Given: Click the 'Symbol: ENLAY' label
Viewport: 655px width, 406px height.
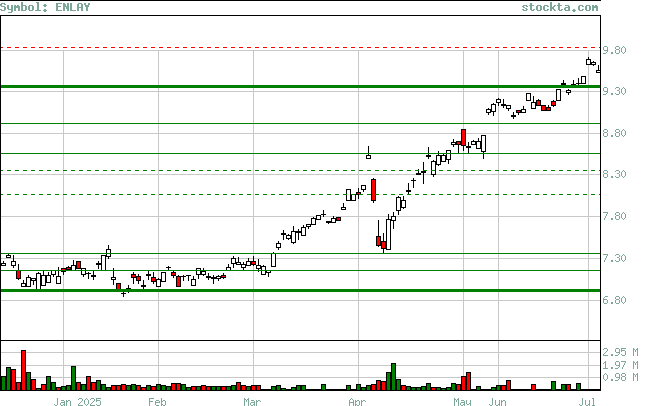Looking at the screenshot, I should point(45,7).
